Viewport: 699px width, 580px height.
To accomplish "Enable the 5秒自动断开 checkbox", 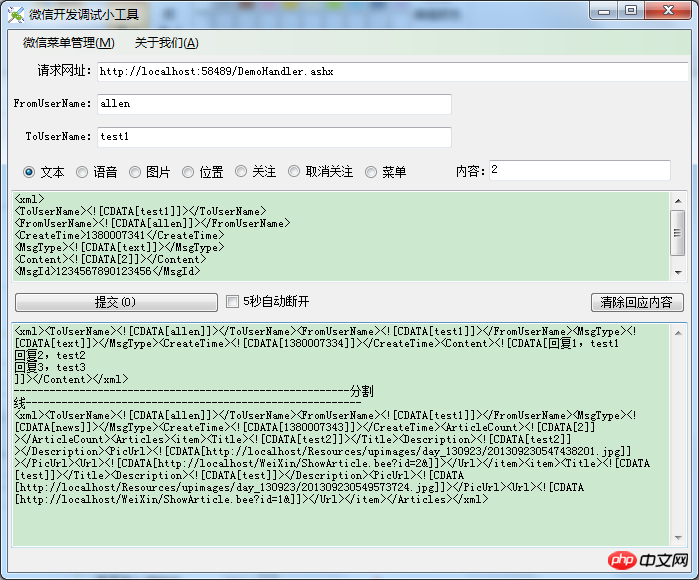I will 232,302.
